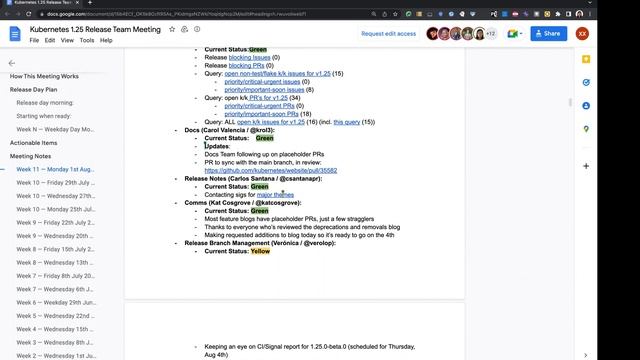This screenshot has height=360, width=640.
Task: Open priority/critical-urgent issues link
Action: (262, 82)
